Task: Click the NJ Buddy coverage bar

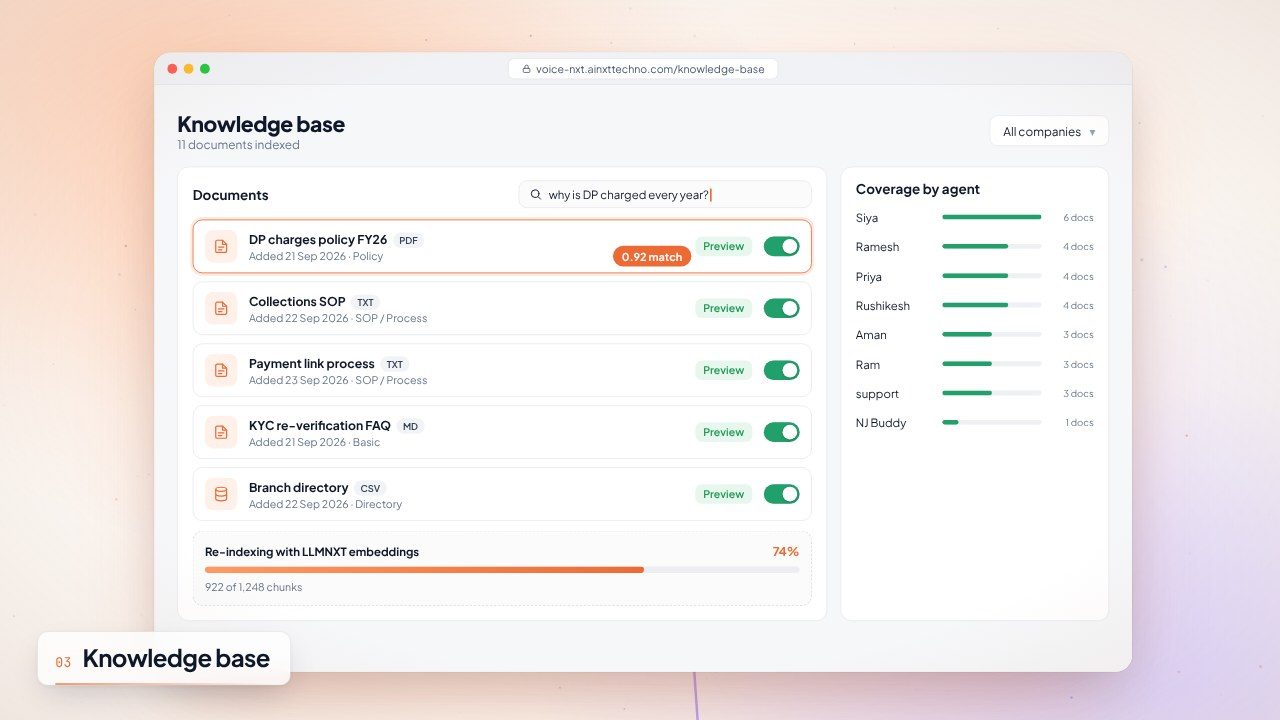Action: [991, 423]
